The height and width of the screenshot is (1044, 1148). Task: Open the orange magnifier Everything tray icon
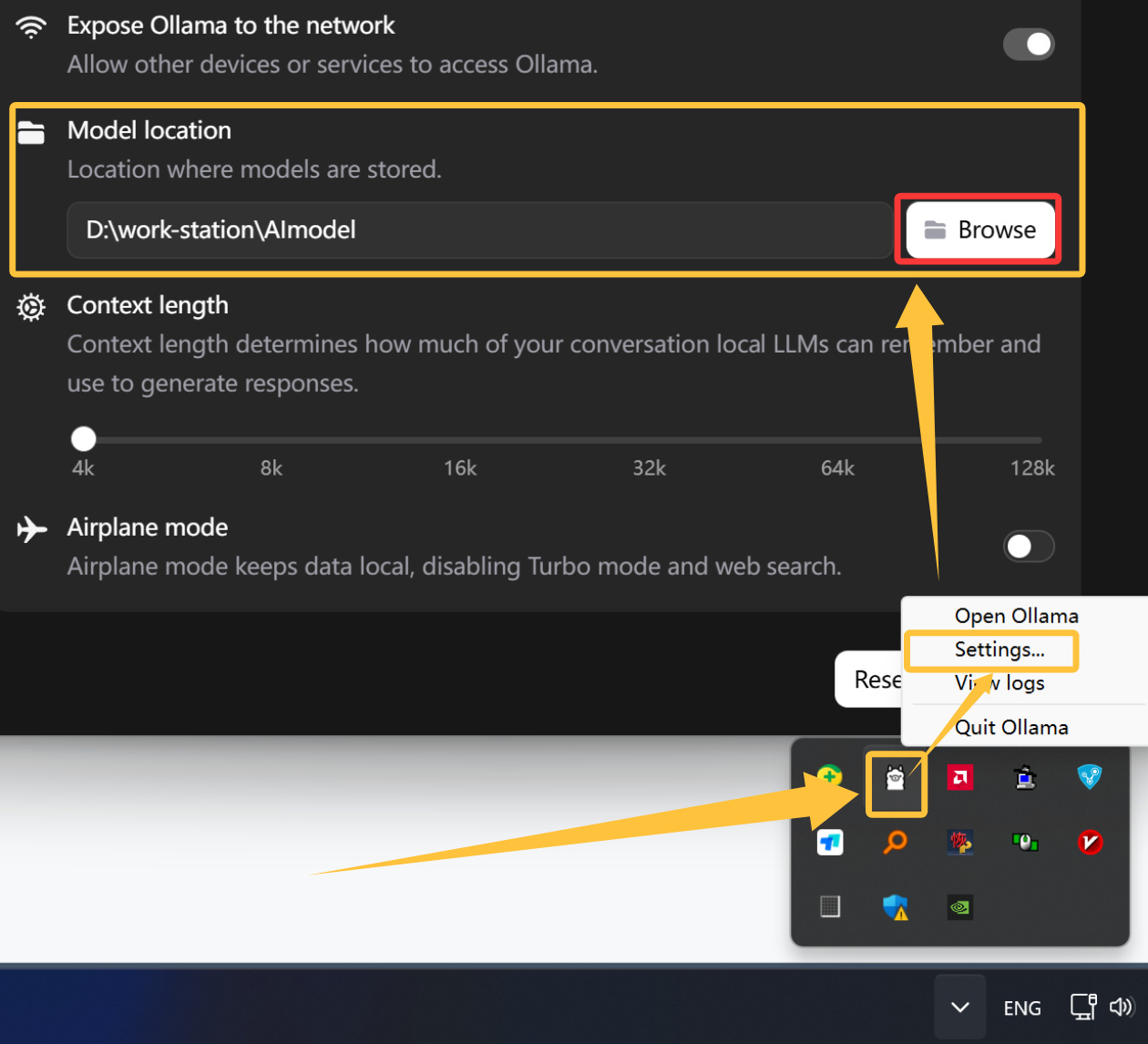(896, 843)
